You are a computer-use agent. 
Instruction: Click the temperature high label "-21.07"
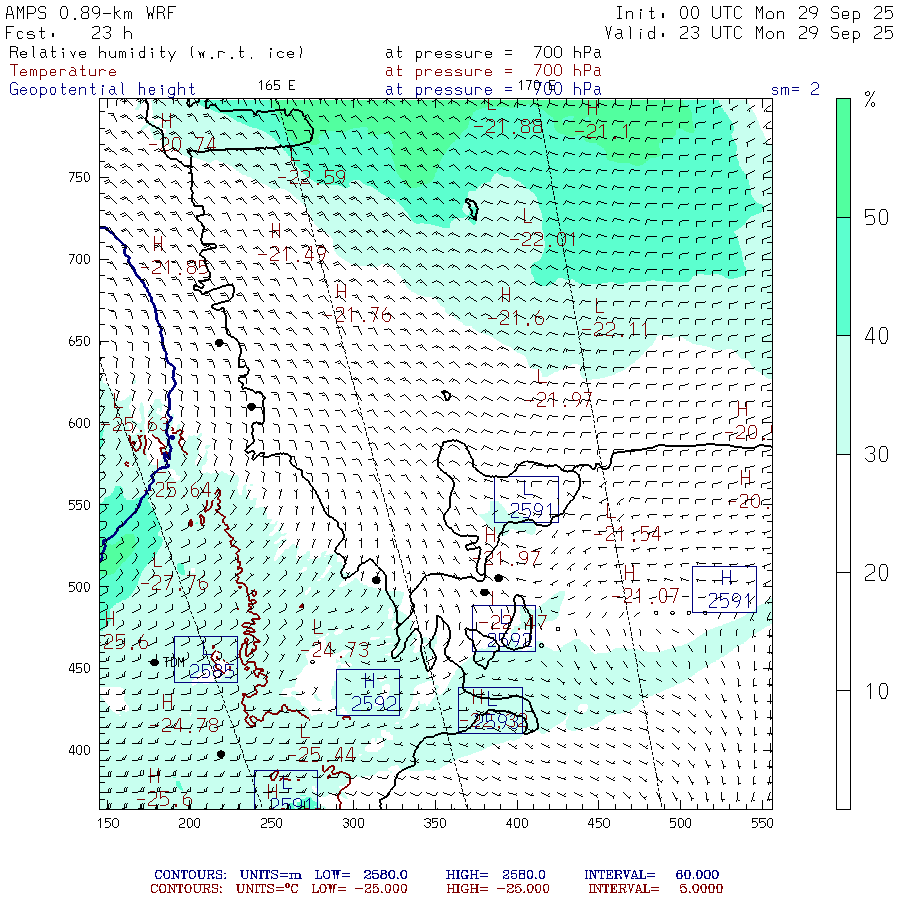click(x=646, y=596)
